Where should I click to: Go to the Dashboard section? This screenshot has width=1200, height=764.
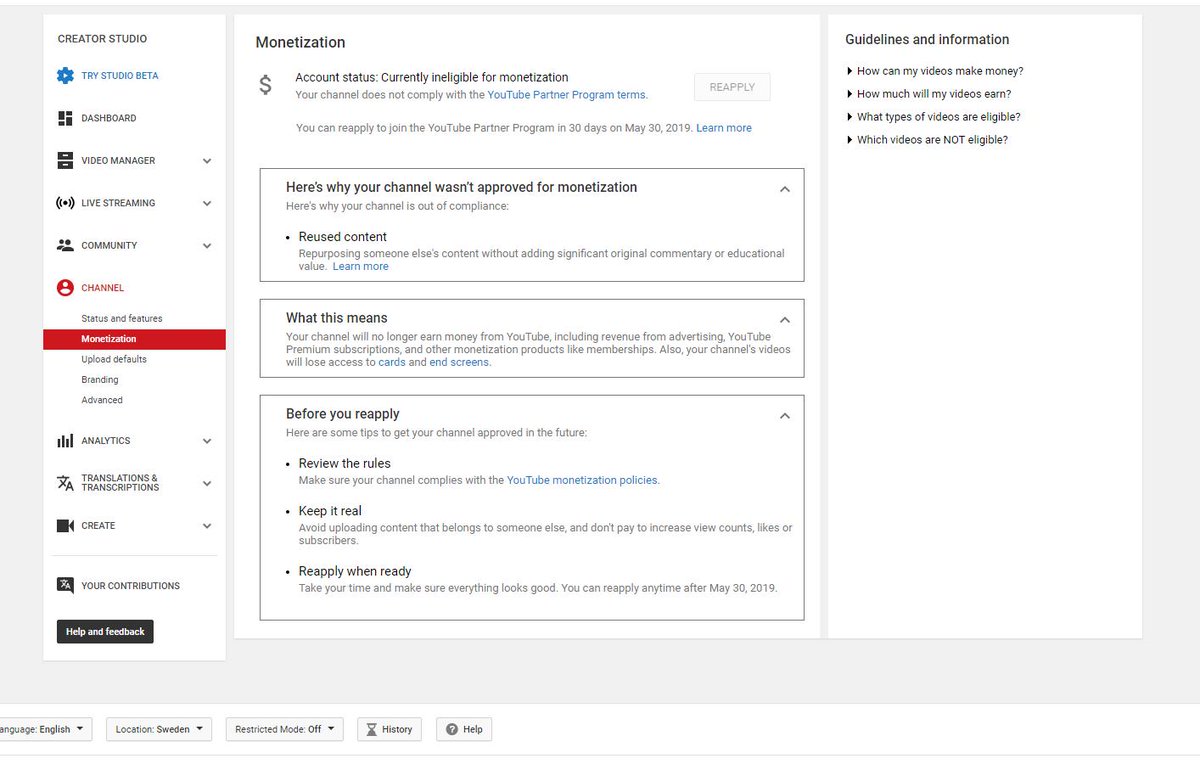coord(109,118)
